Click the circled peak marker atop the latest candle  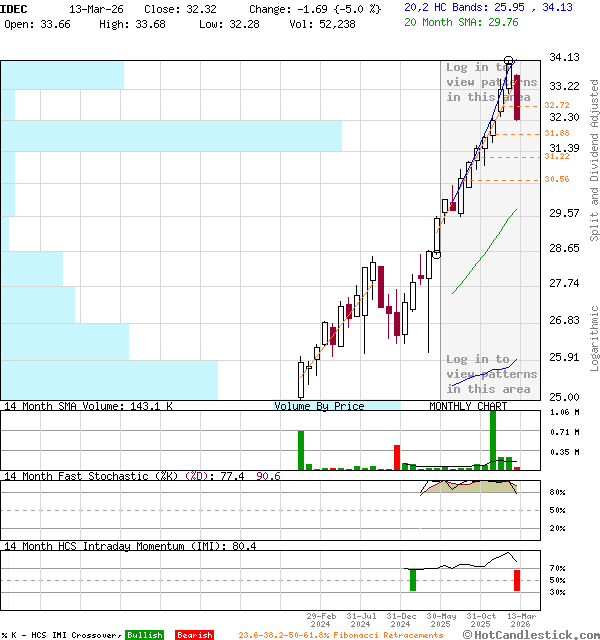click(509, 62)
